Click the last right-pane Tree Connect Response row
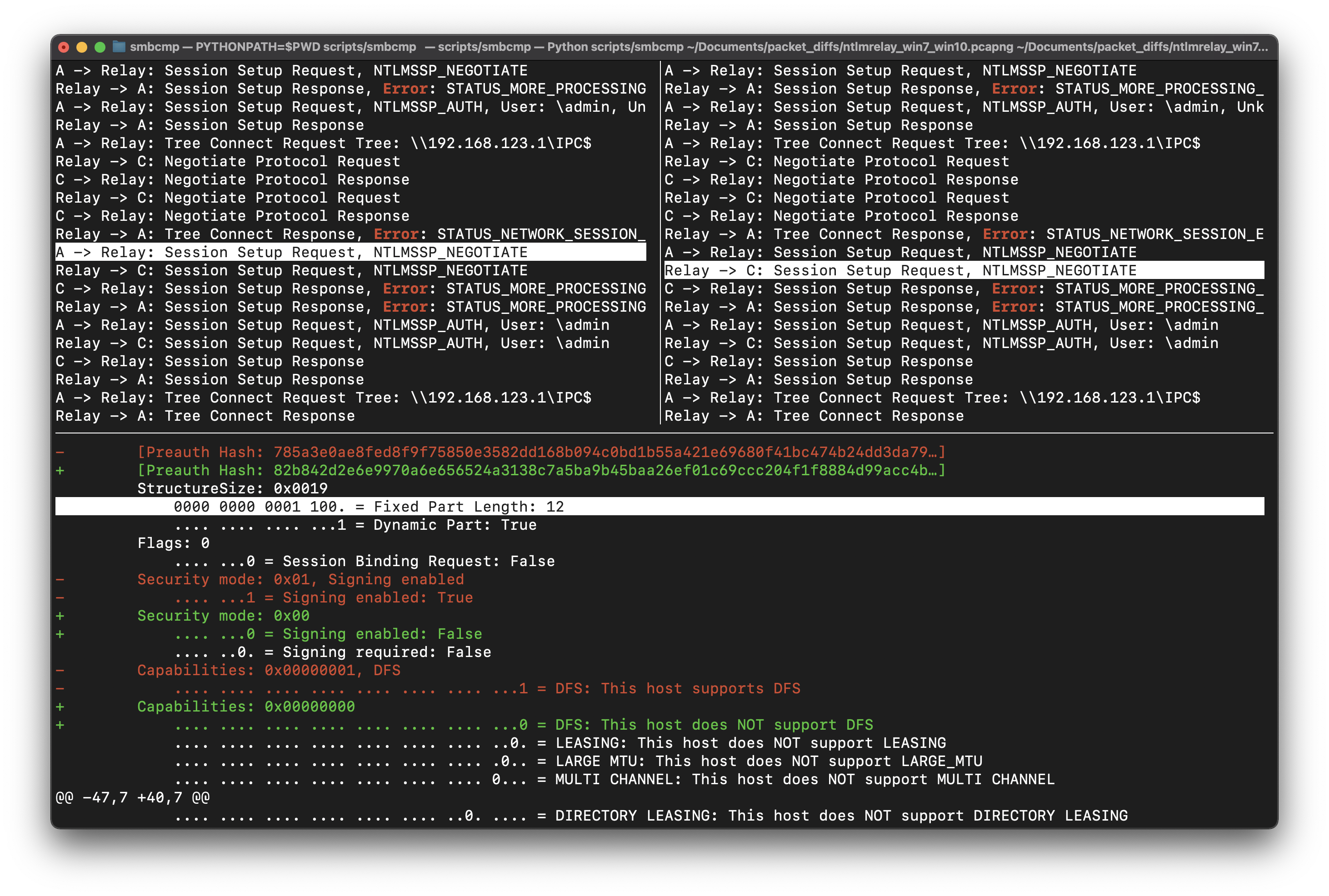1329x896 pixels. click(x=814, y=415)
